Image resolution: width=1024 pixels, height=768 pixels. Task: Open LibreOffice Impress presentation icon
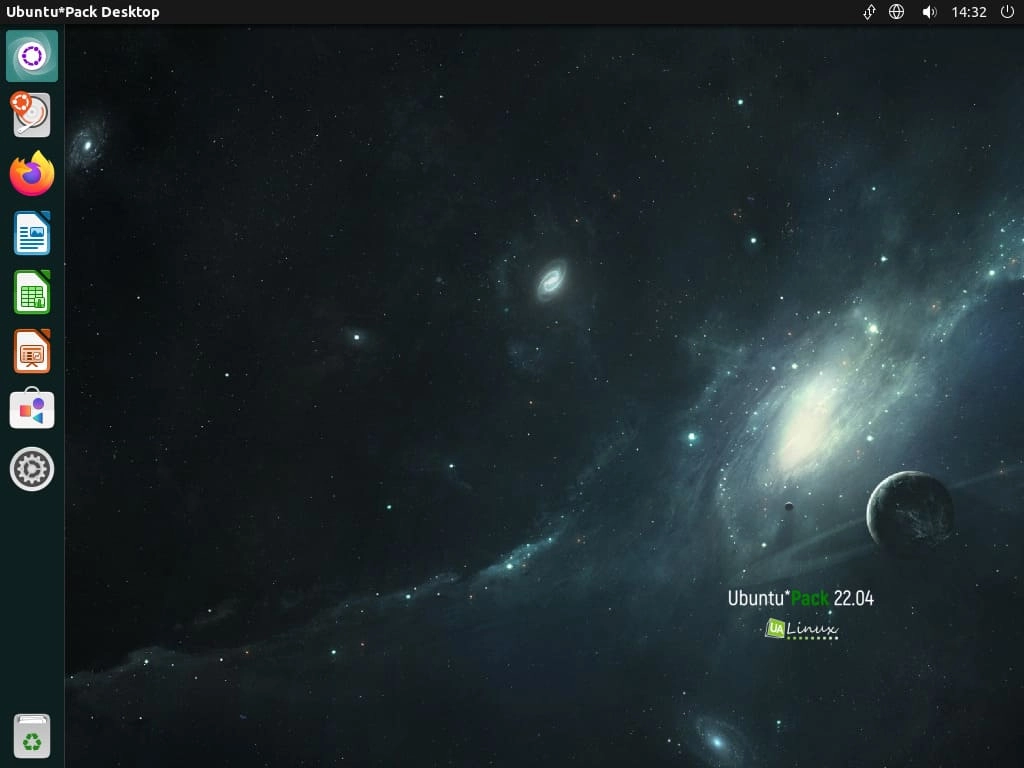tap(32, 351)
